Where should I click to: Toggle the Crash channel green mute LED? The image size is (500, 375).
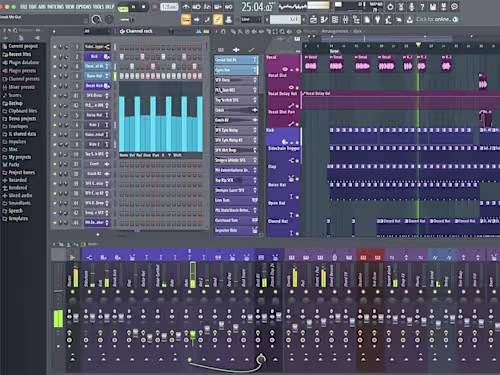coord(55,164)
